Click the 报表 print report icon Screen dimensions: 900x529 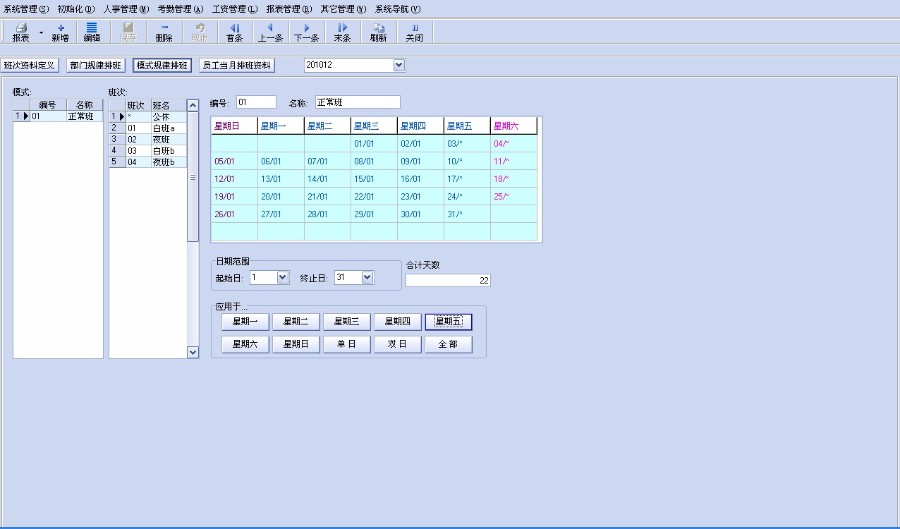21,32
